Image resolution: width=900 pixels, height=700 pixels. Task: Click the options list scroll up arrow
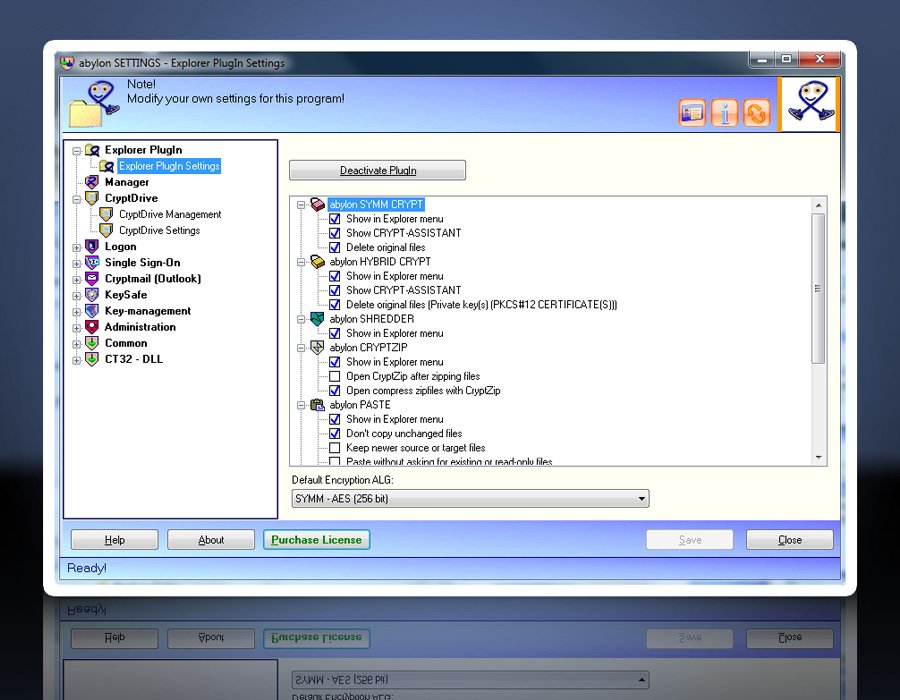click(x=818, y=205)
